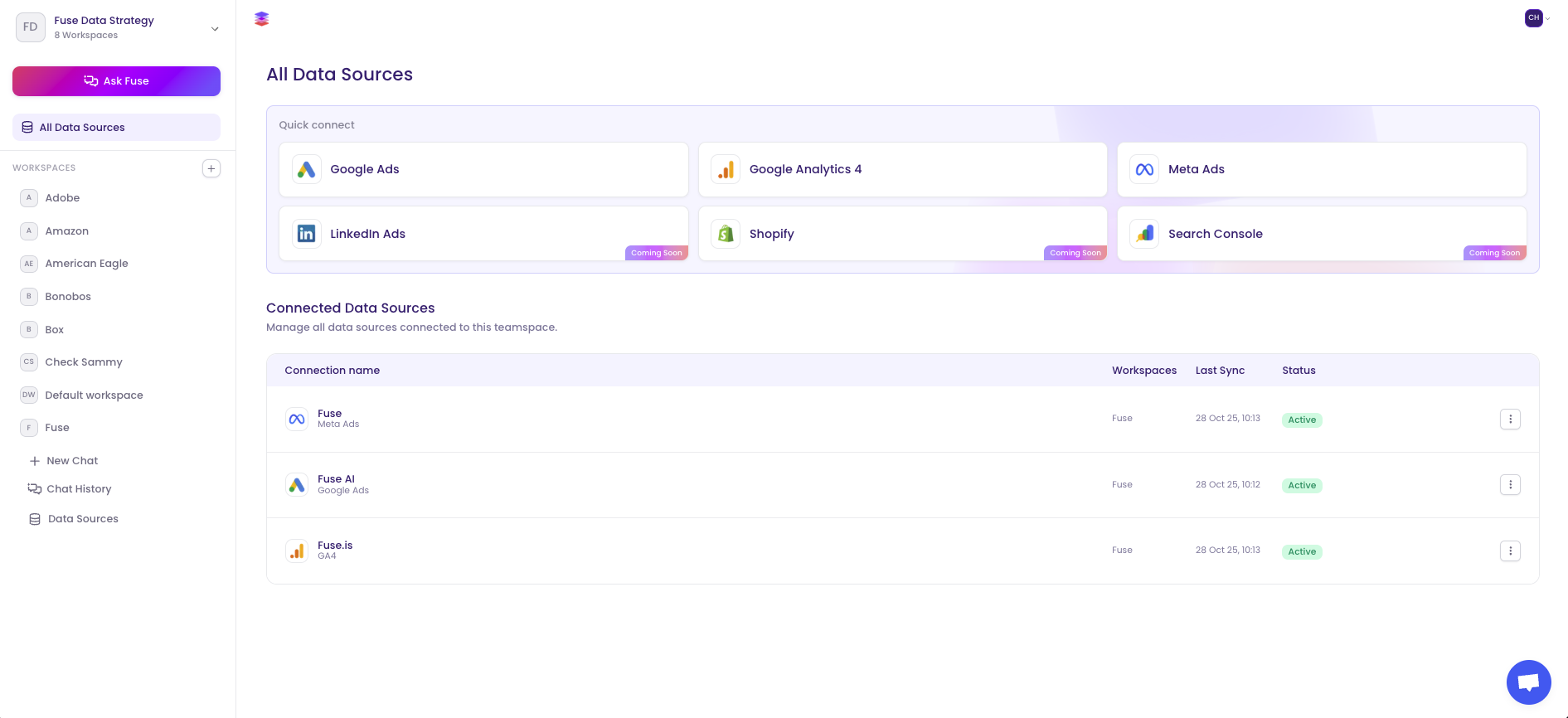Click Active status badge for Fuse AI
Image resolution: width=1568 pixels, height=718 pixels.
pos(1302,486)
